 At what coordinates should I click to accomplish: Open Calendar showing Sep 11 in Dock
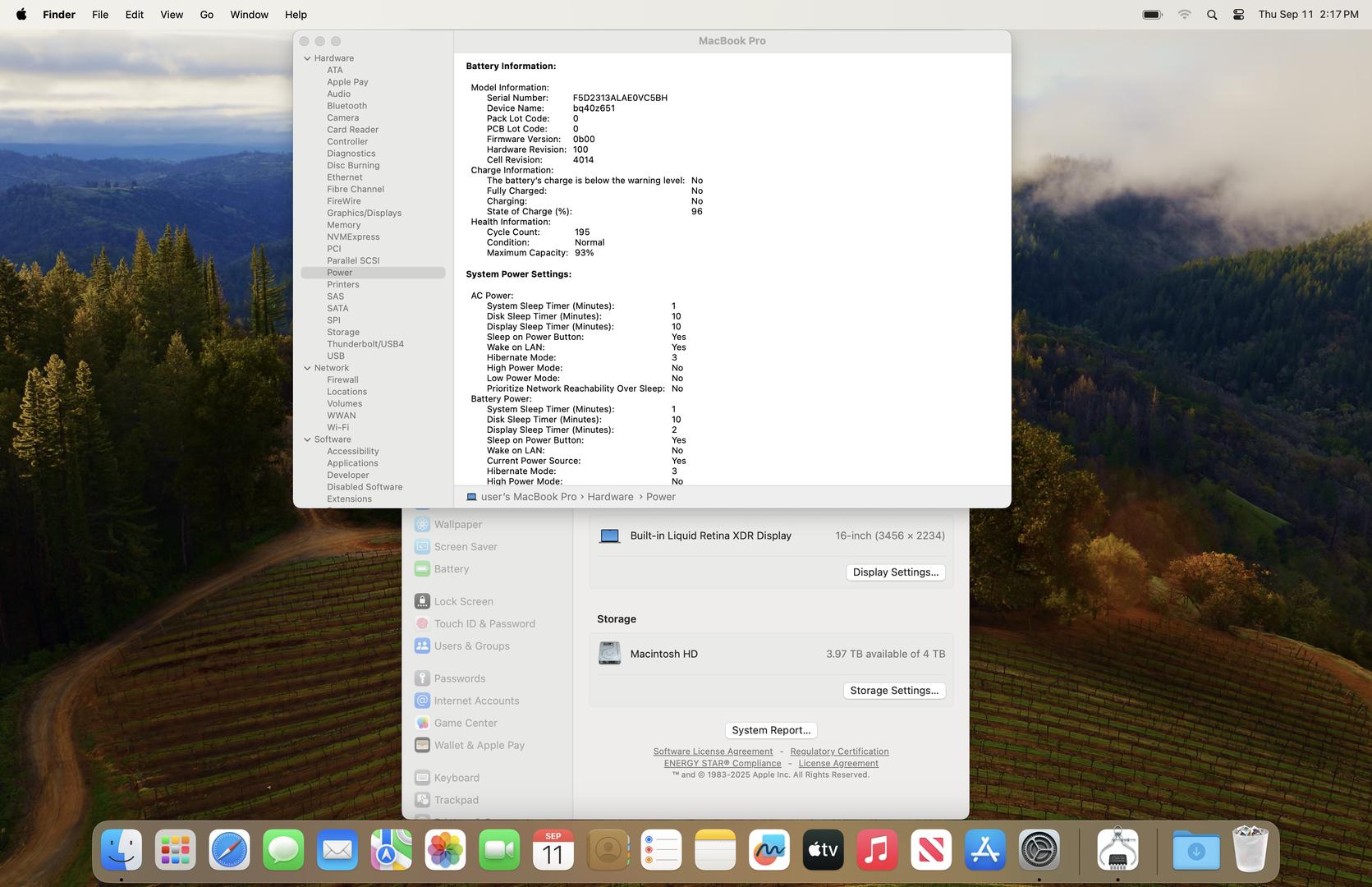tap(553, 849)
